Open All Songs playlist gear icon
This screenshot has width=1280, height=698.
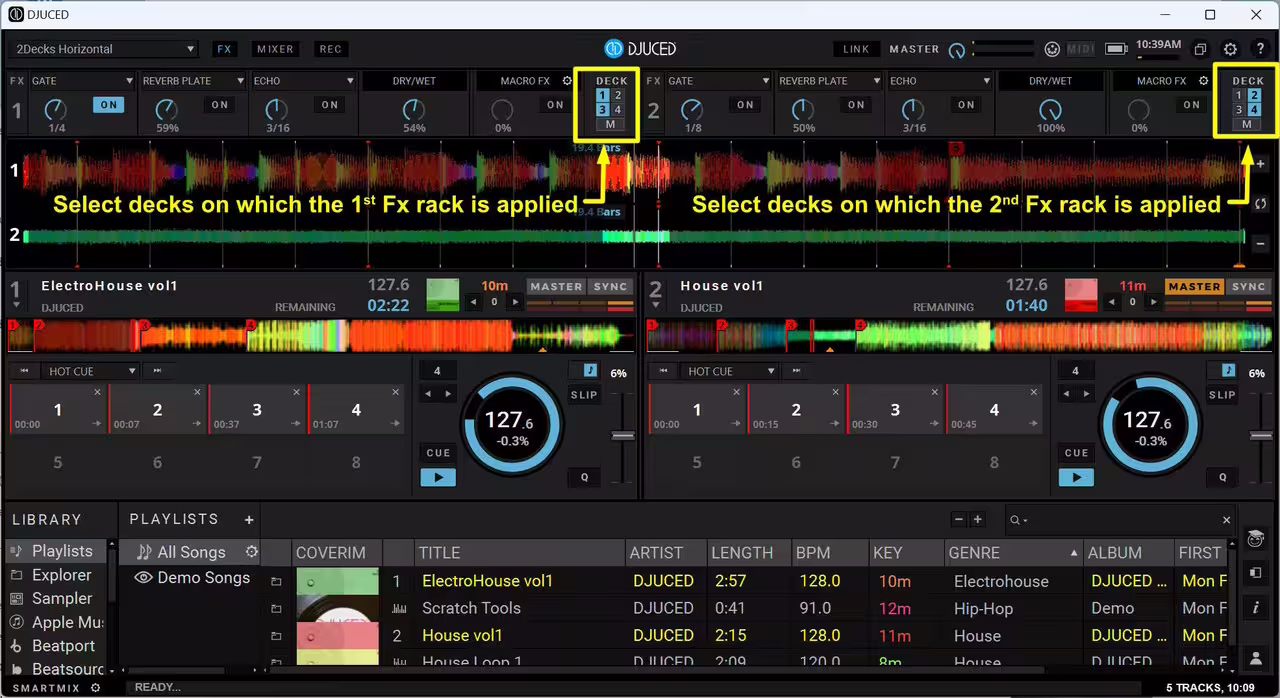click(251, 552)
